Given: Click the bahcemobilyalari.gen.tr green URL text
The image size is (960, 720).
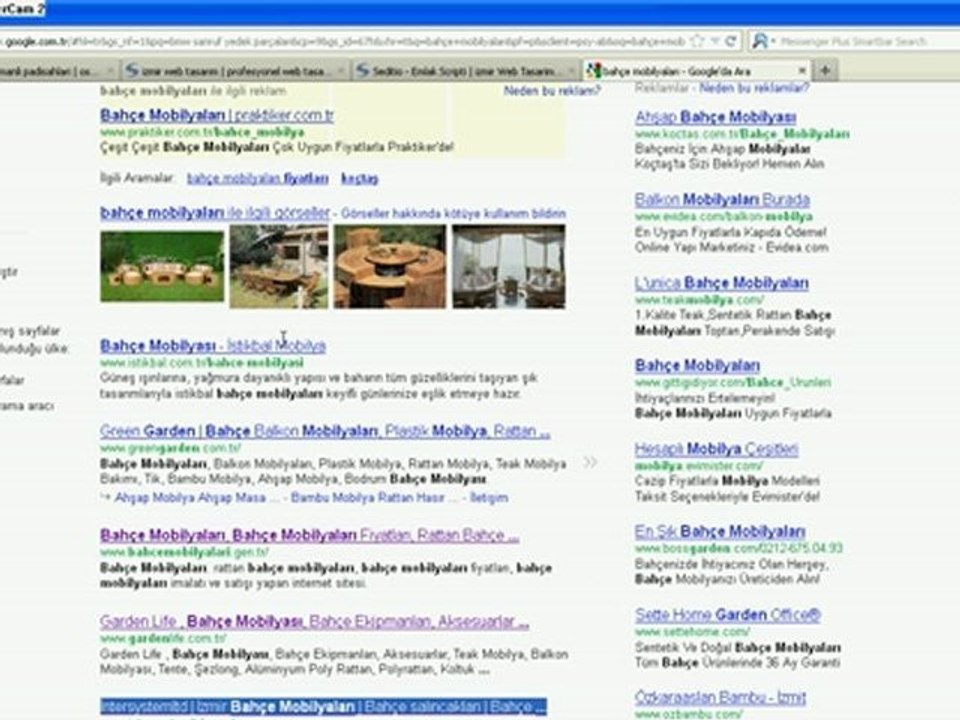Looking at the screenshot, I should click(184, 552).
